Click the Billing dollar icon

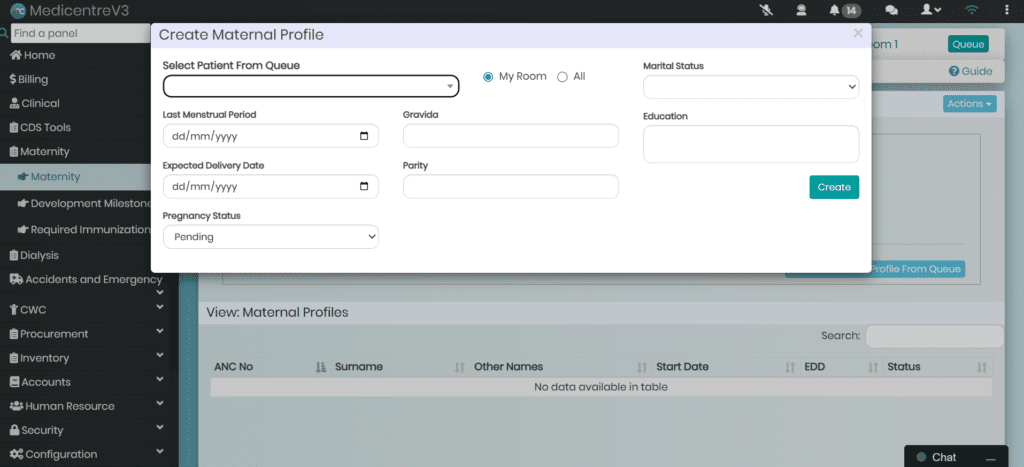coord(12,80)
